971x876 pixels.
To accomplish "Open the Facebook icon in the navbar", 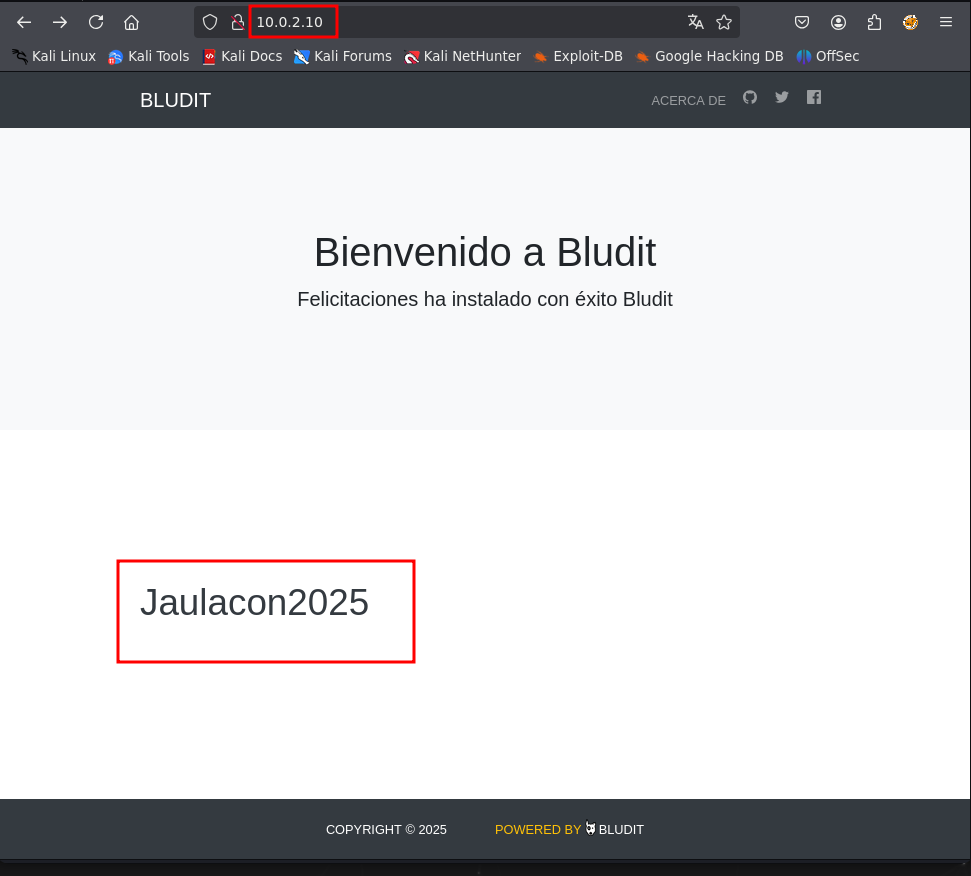I will tap(814, 97).
